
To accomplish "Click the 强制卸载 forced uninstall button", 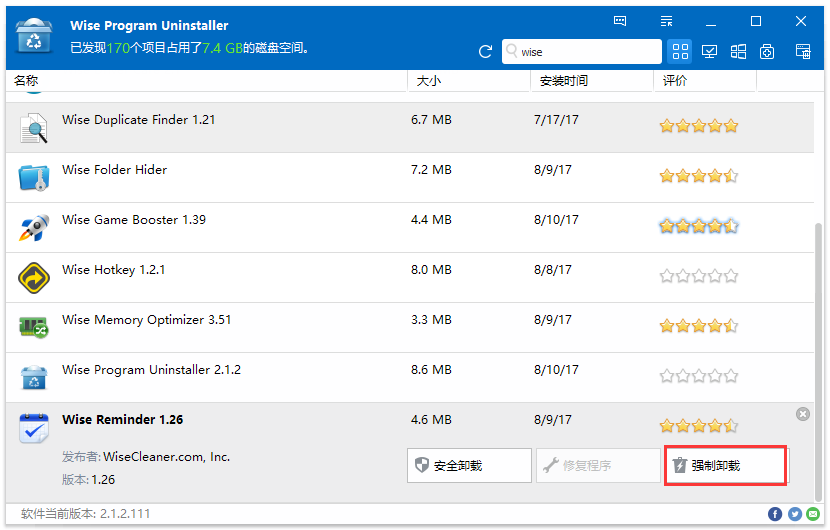I will (725, 466).
